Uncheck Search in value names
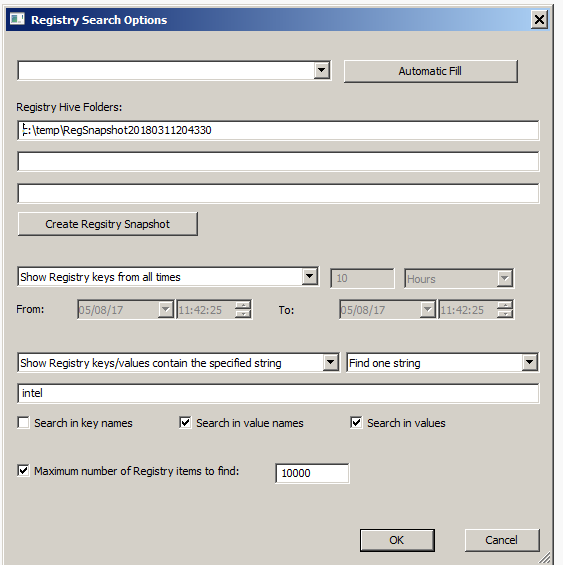 point(185,422)
